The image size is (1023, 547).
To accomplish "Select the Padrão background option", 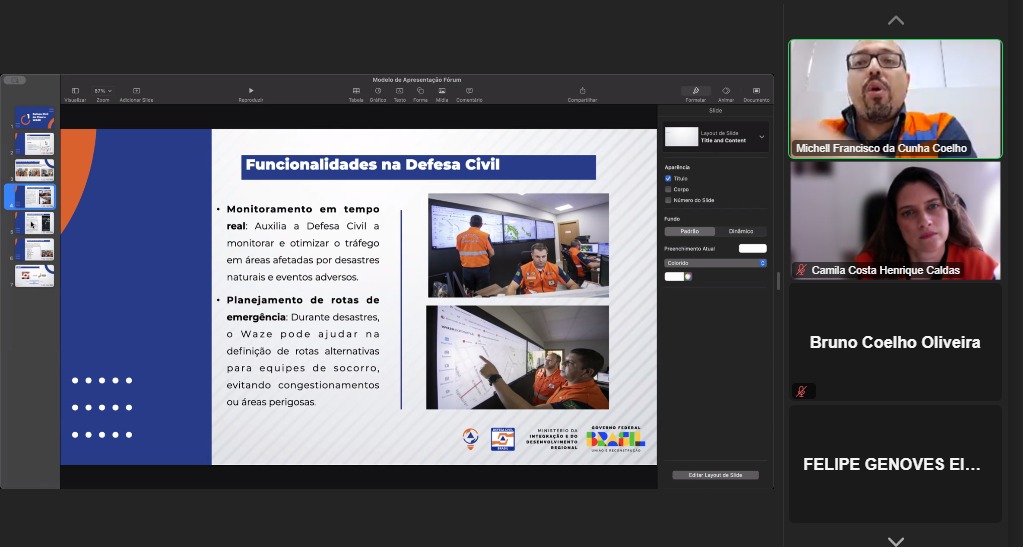I will [690, 231].
